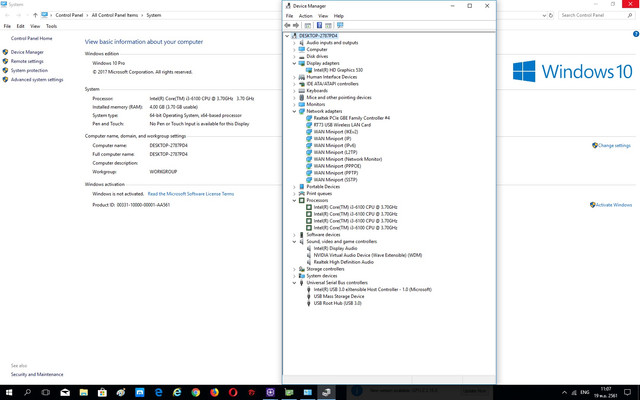Viewport: 640px width, 400px height.
Task: Open System protection link
Action: coord(29,71)
